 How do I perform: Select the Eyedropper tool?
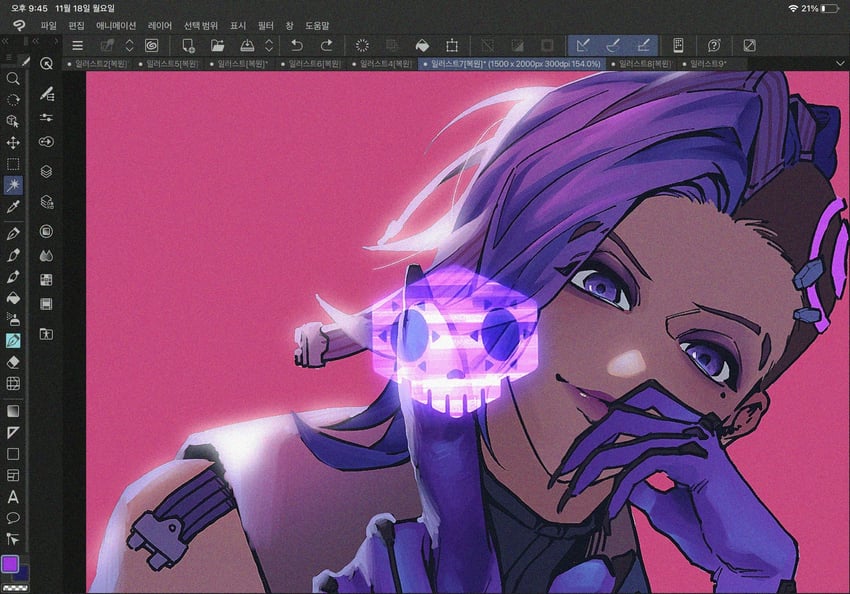point(13,206)
